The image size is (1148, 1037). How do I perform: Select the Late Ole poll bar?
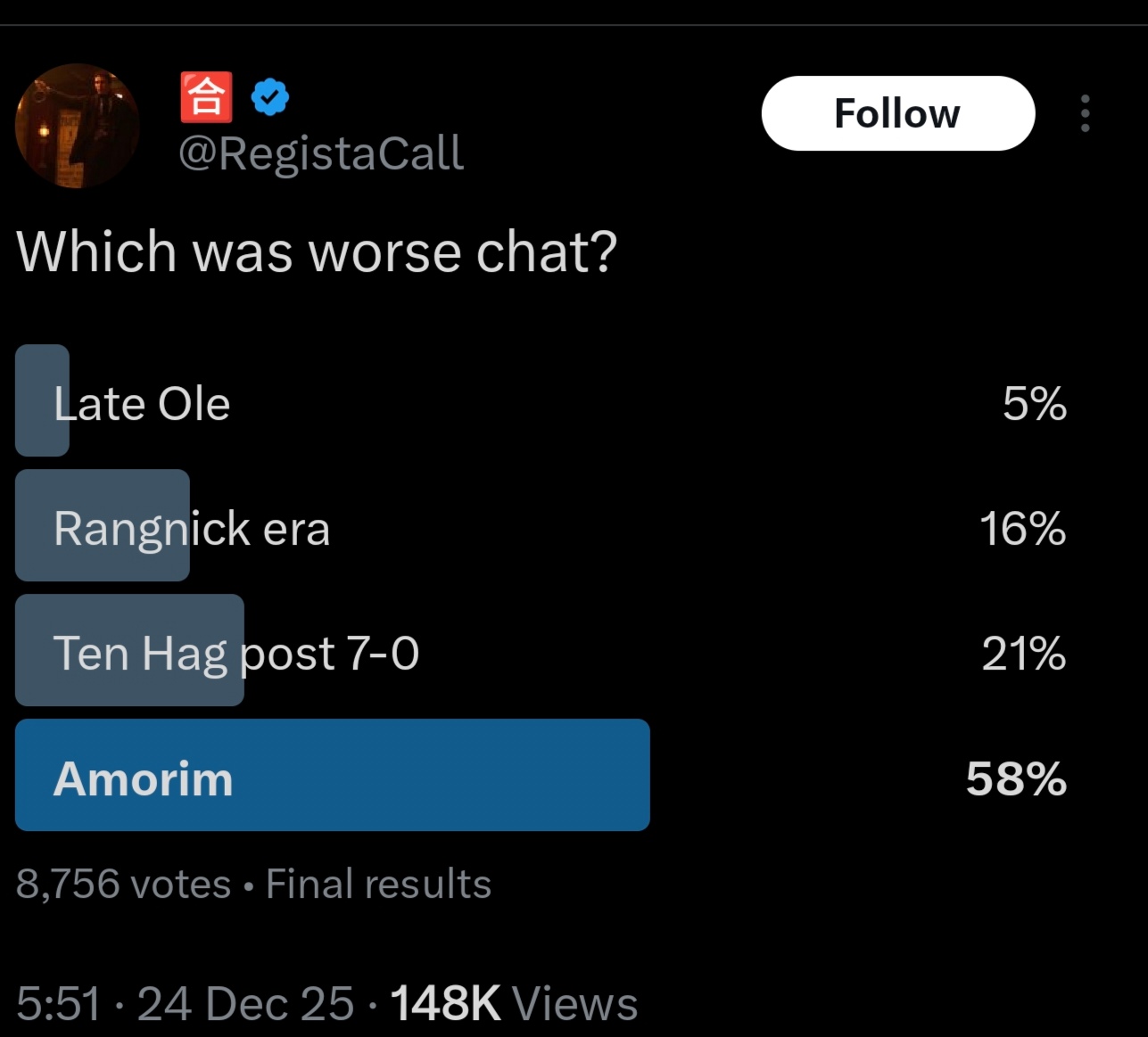(43, 401)
